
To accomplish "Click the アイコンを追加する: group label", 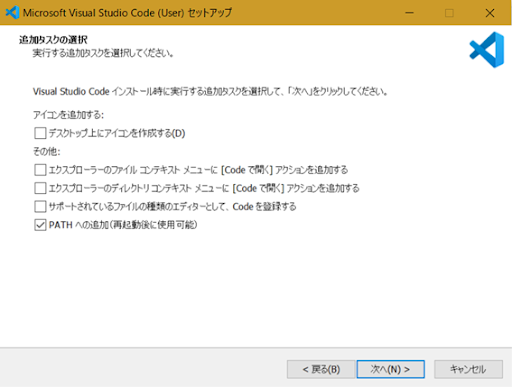I will tap(68, 115).
